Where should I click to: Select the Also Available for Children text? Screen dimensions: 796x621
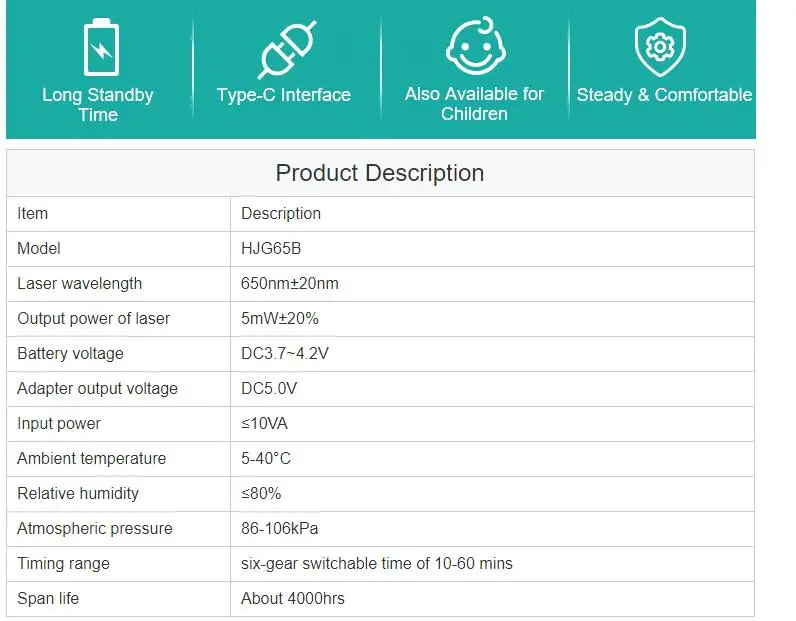[x=474, y=104]
